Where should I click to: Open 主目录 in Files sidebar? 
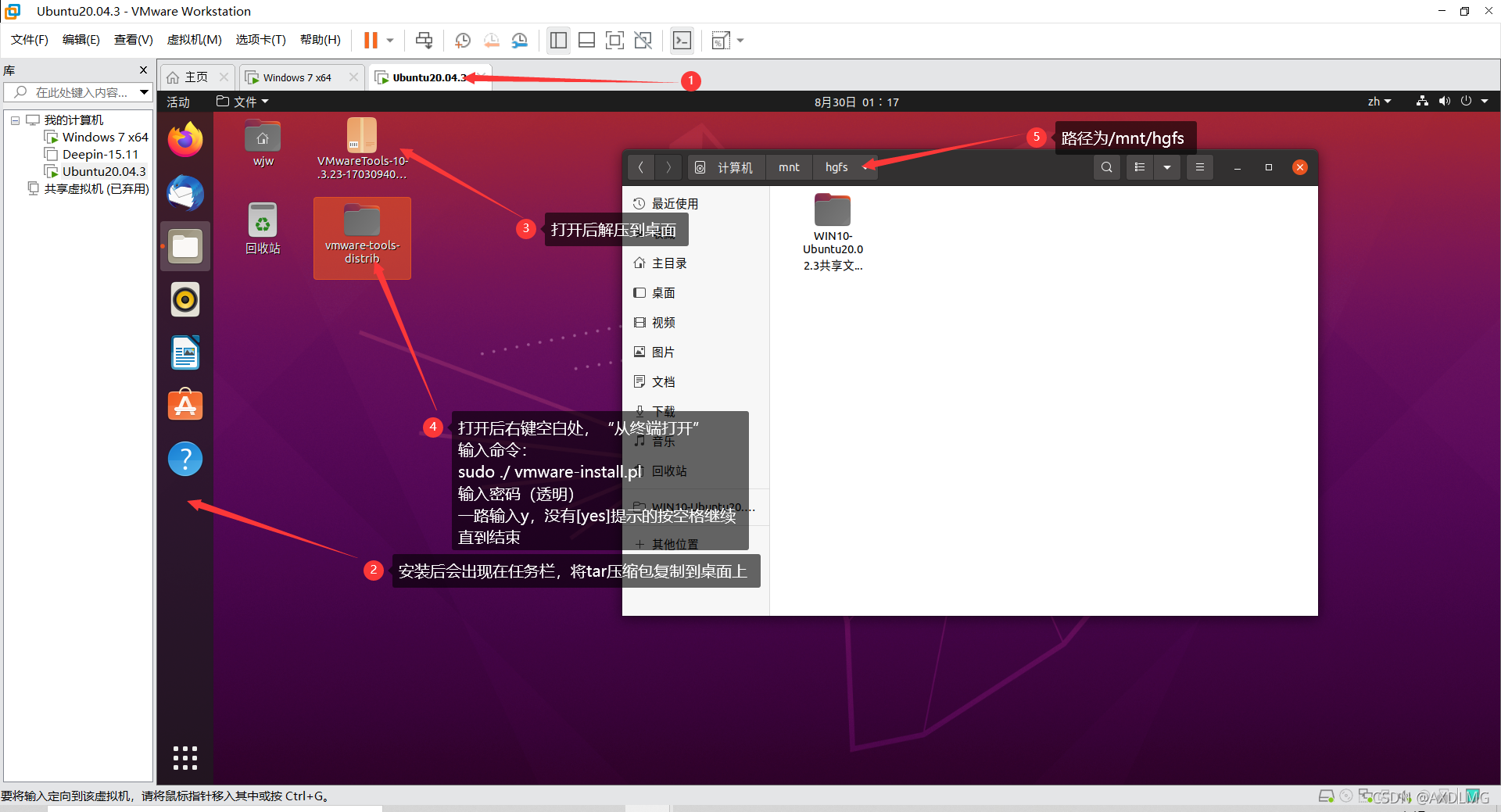(694, 263)
